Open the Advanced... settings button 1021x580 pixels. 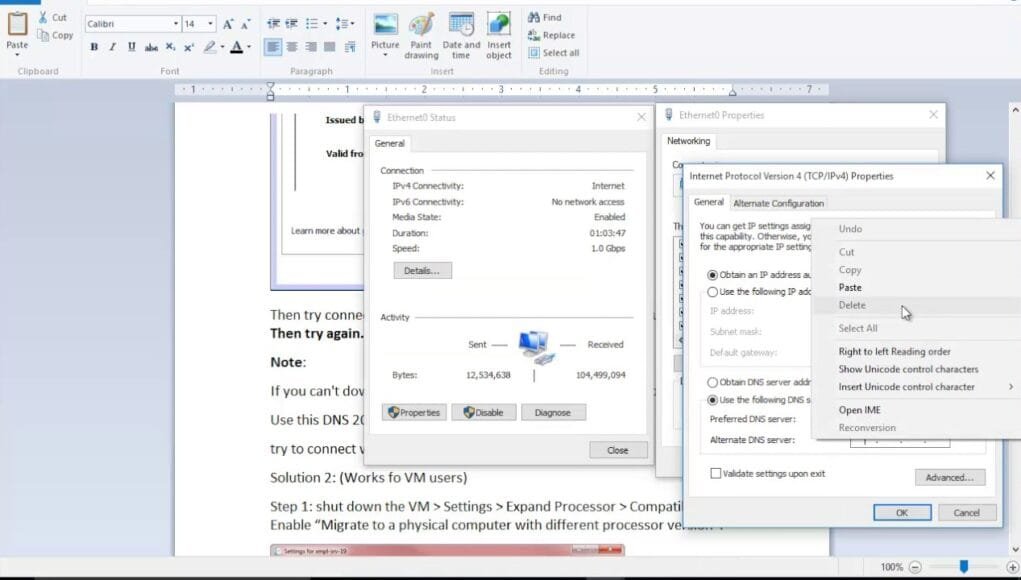[949, 477]
